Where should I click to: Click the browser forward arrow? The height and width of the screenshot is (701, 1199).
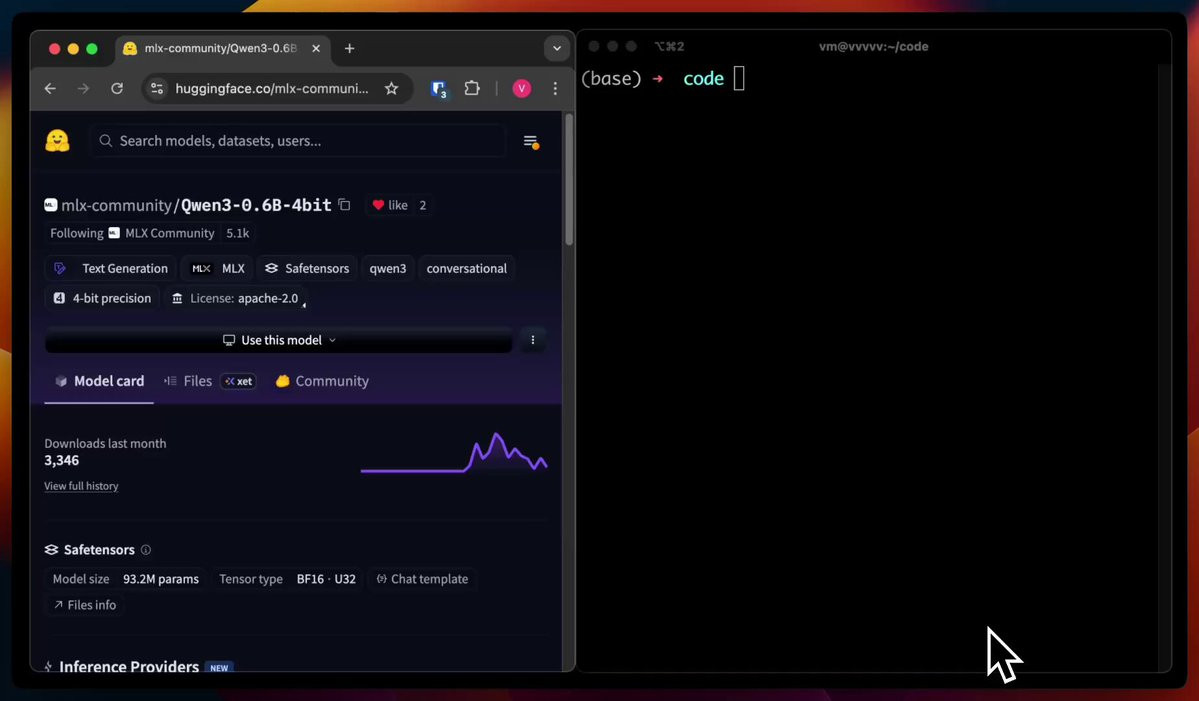83,89
